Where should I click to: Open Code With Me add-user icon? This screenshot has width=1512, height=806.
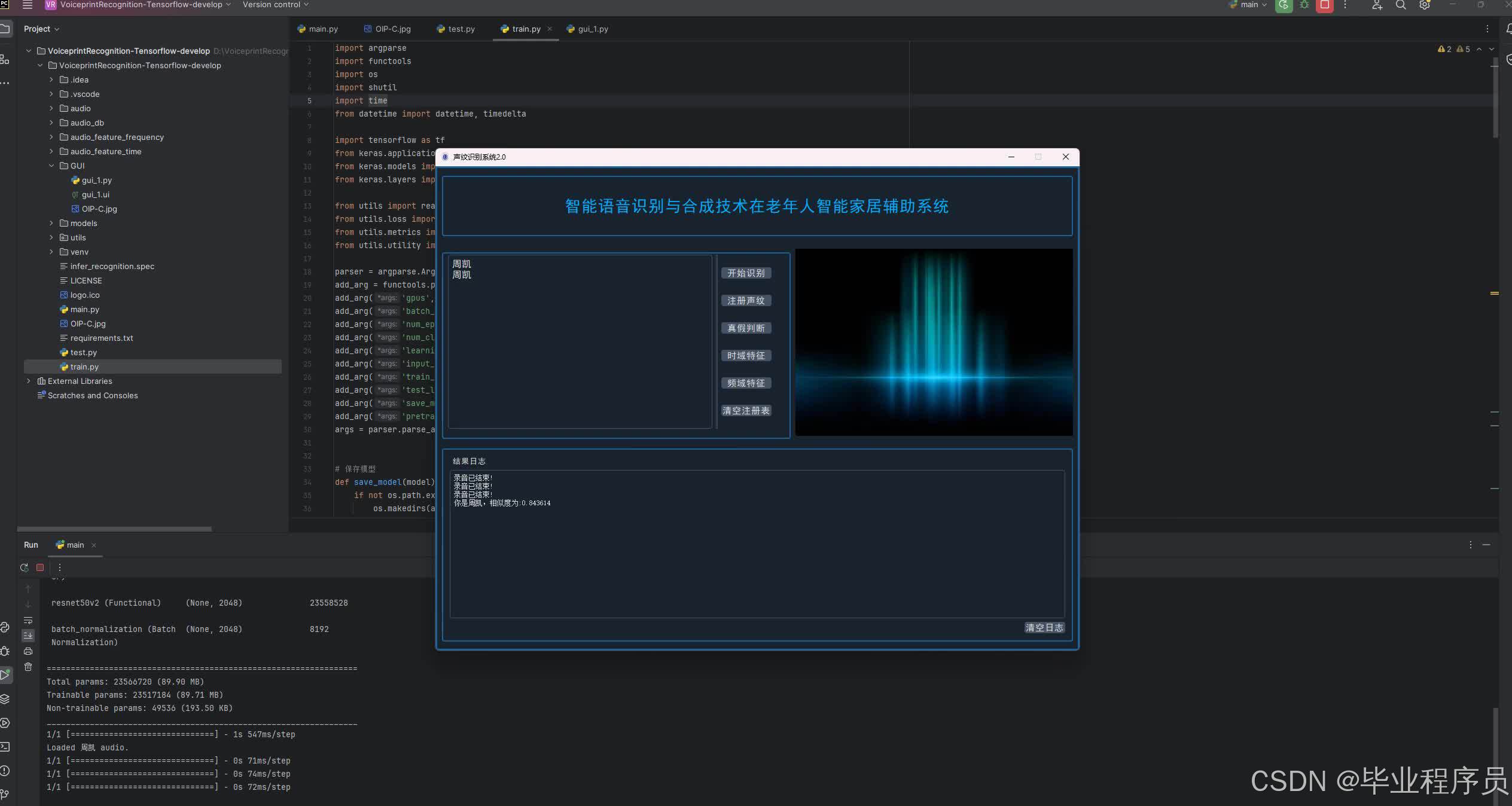tap(1377, 5)
